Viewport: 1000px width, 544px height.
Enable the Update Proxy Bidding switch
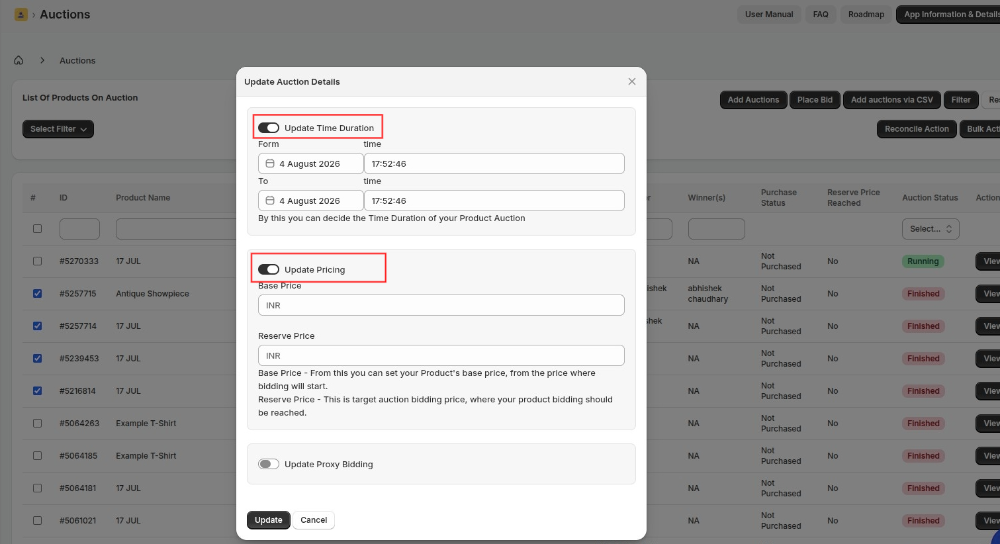pos(268,464)
